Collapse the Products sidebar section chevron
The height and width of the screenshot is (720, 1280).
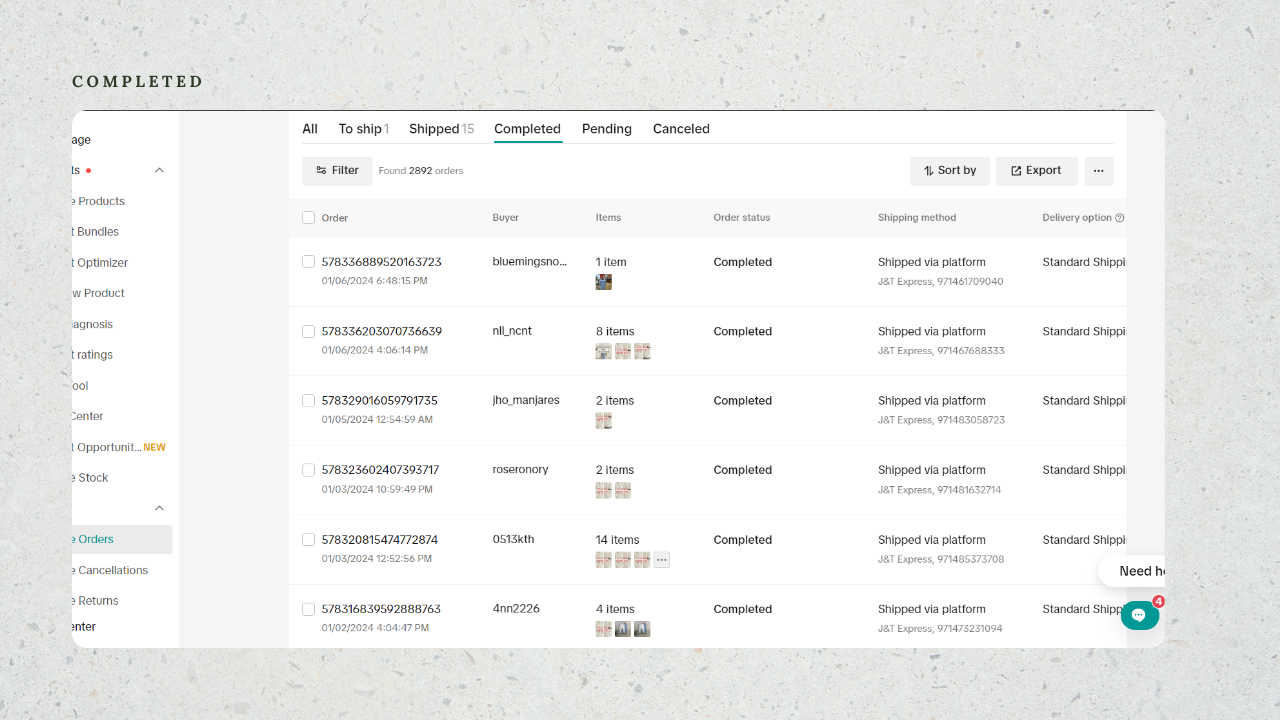pyautogui.click(x=159, y=171)
